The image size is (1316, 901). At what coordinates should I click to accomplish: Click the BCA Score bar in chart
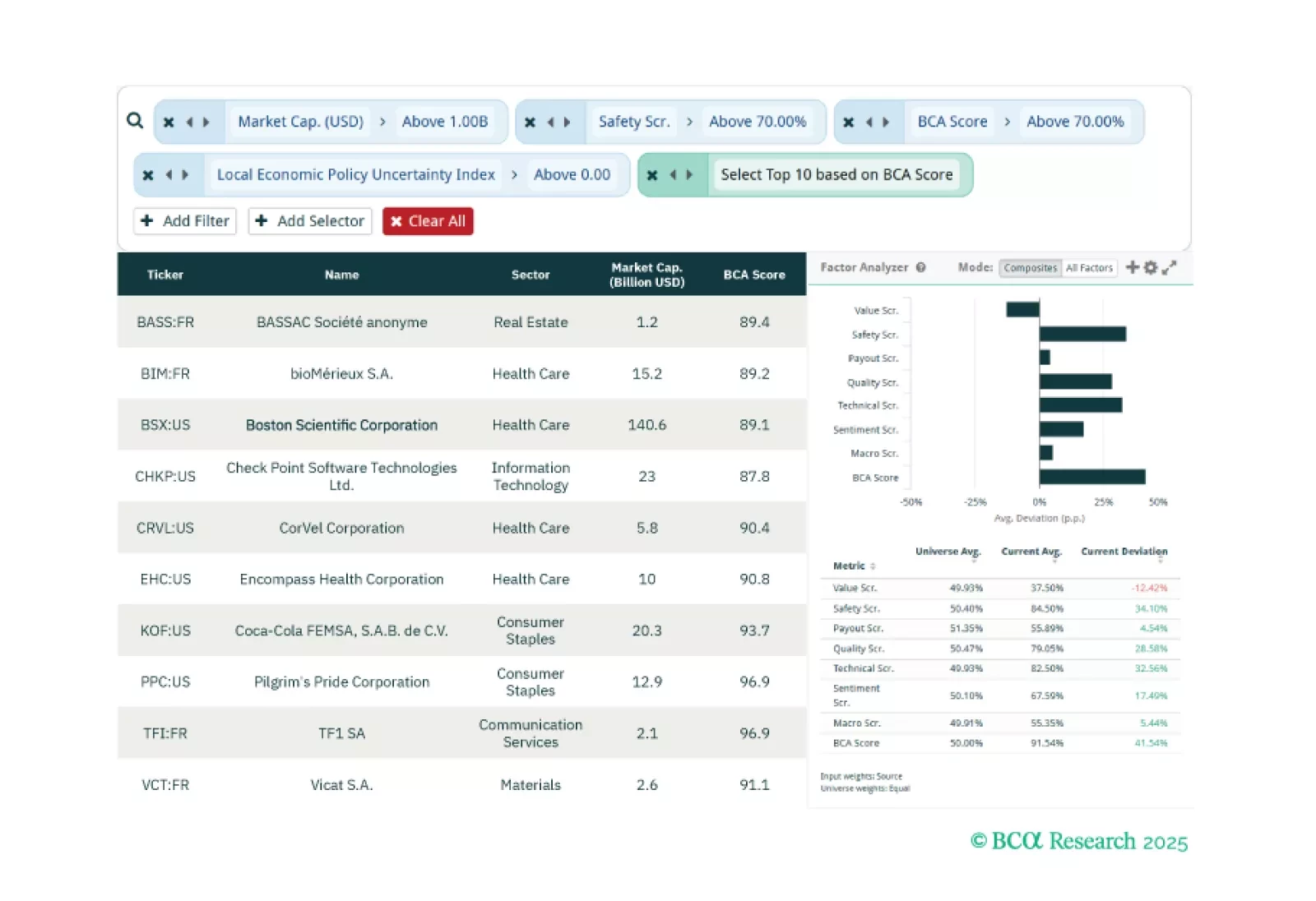point(1091,477)
